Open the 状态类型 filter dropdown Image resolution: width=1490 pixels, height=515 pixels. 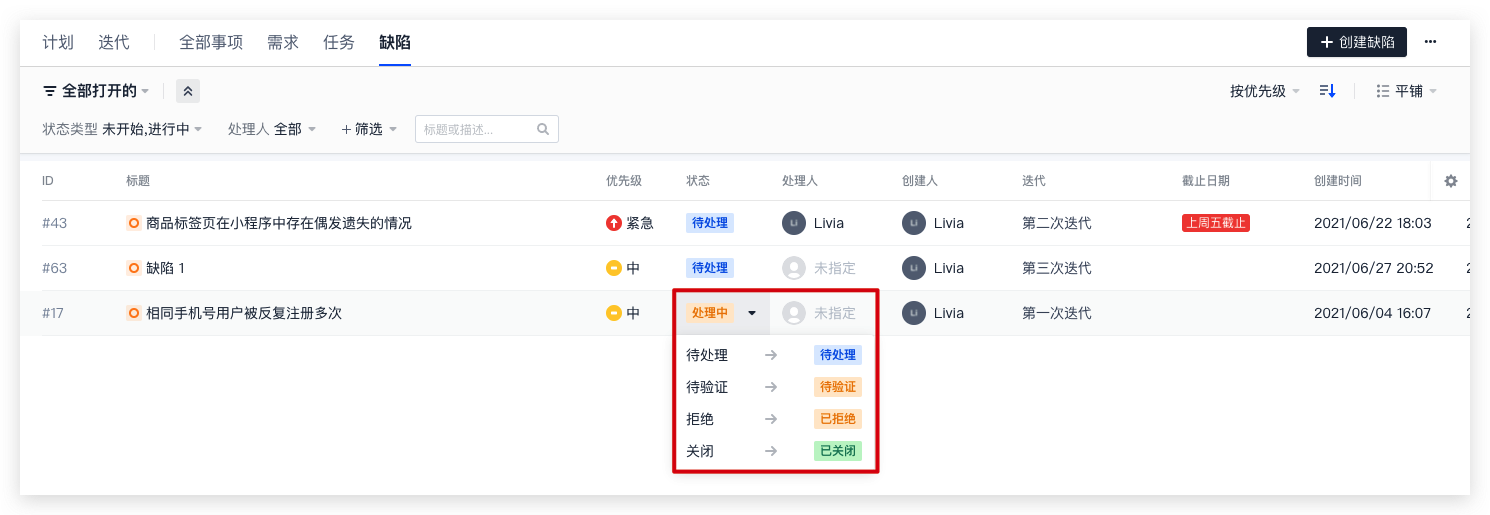(x=122, y=129)
